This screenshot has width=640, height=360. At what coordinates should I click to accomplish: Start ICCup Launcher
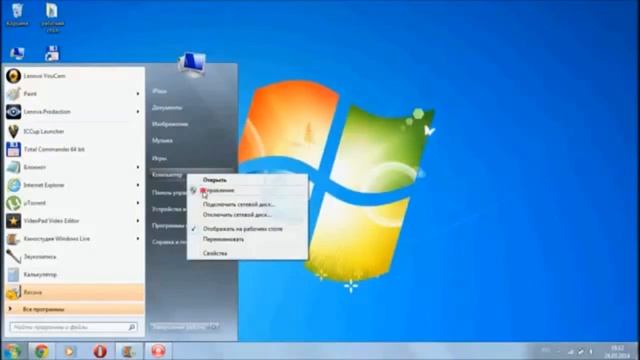(x=74, y=131)
